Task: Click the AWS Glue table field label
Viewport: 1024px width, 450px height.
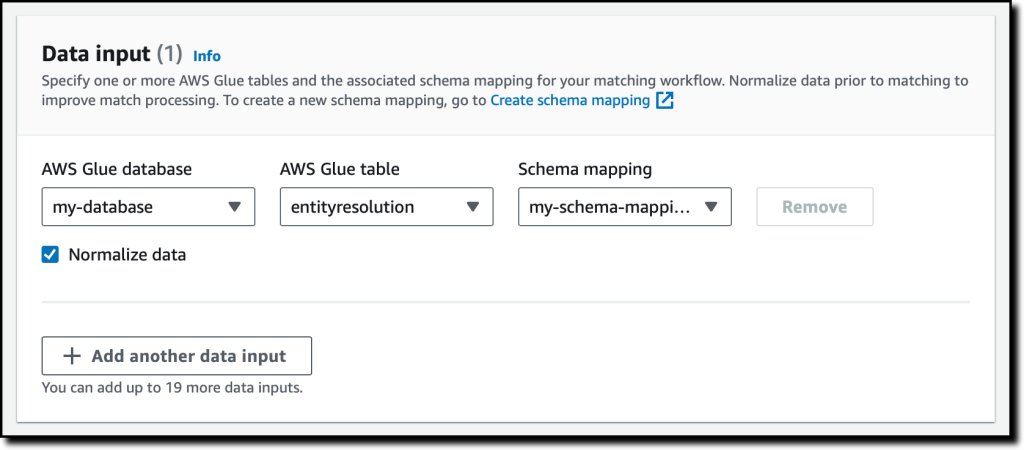Action: [x=340, y=169]
